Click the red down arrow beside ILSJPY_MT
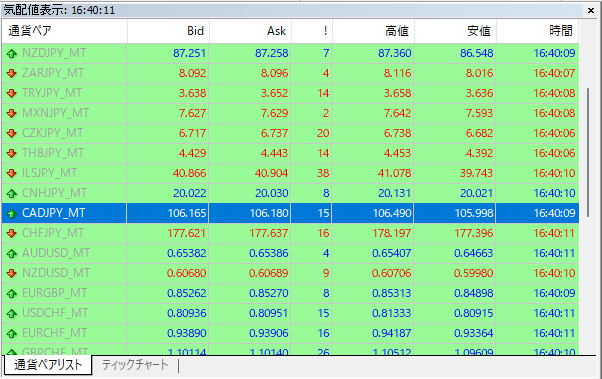The width and height of the screenshot is (602, 379). (12, 173)
